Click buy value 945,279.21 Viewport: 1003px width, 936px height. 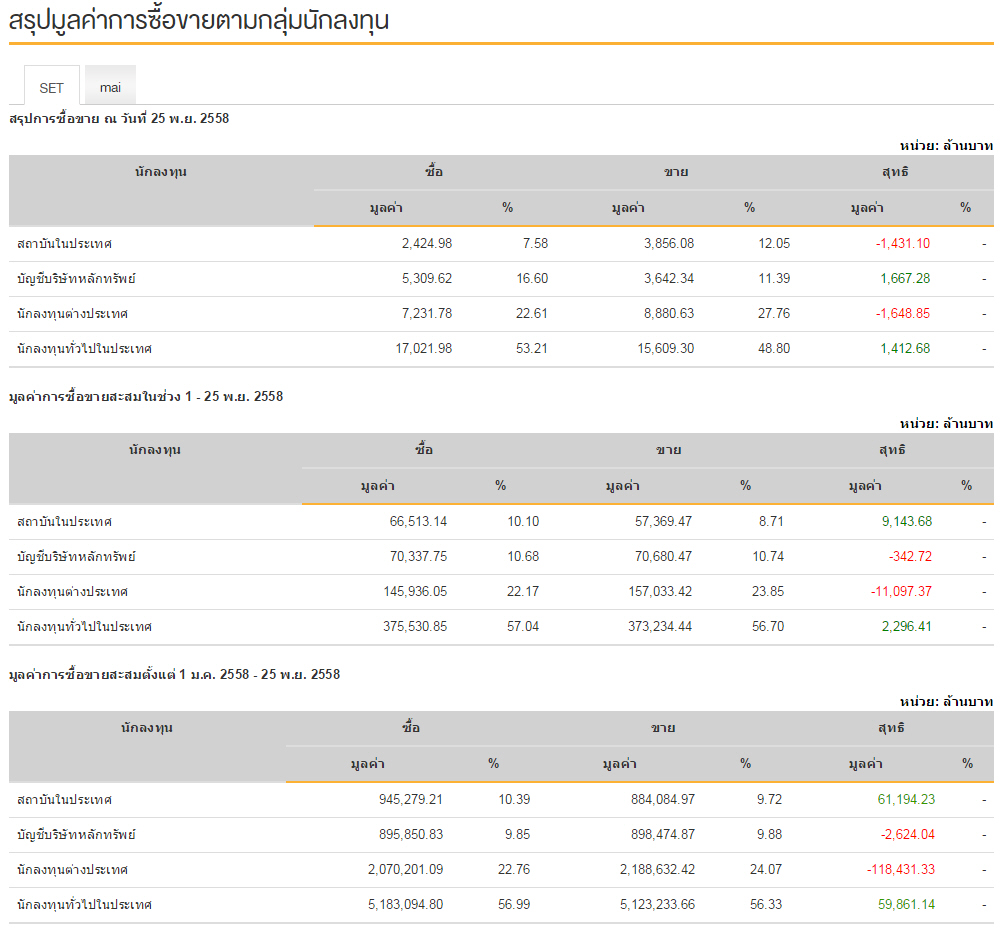[x=411, y=800]
